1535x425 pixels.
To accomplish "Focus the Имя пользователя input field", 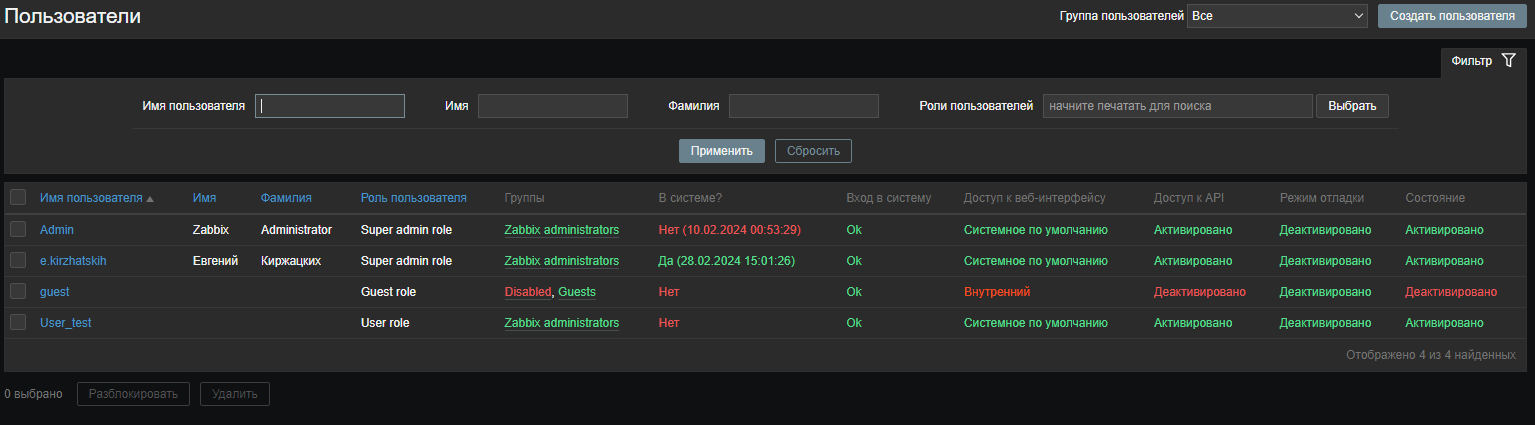I will (x=330, y=106).
